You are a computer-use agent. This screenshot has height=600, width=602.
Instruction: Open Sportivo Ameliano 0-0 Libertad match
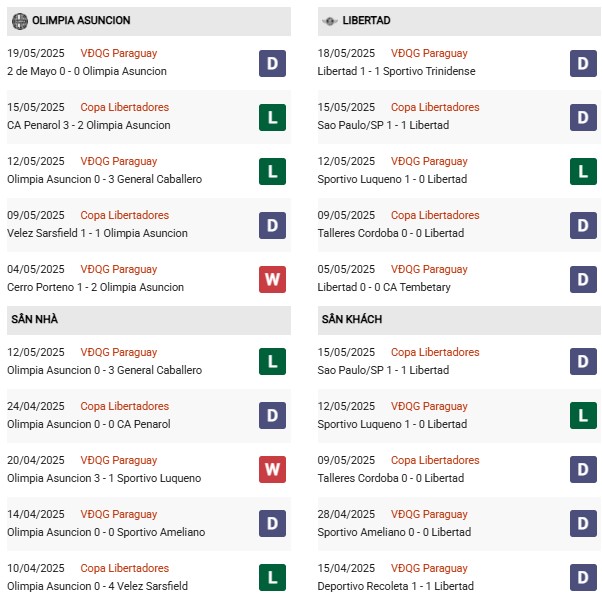394,532
